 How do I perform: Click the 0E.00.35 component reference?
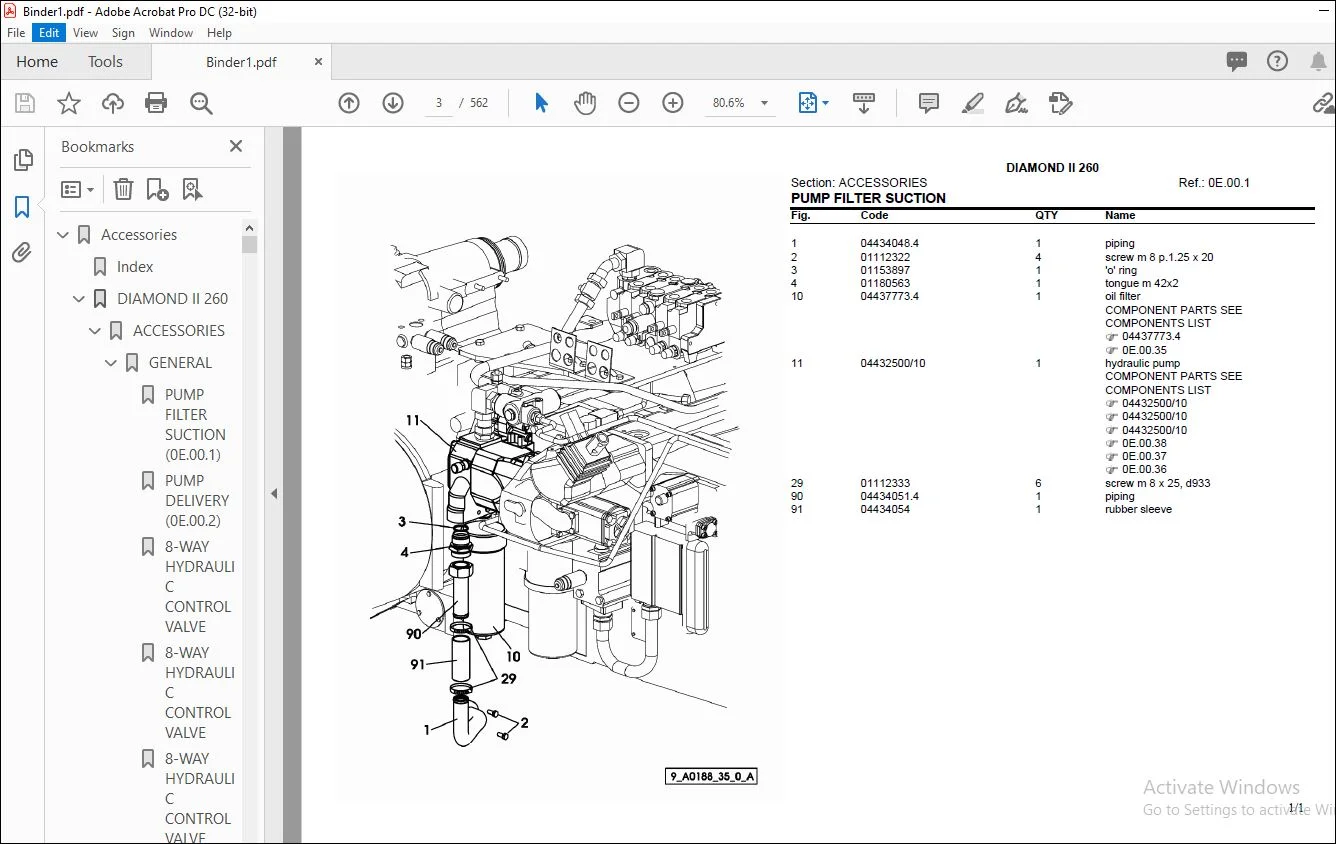[1144, 350]
